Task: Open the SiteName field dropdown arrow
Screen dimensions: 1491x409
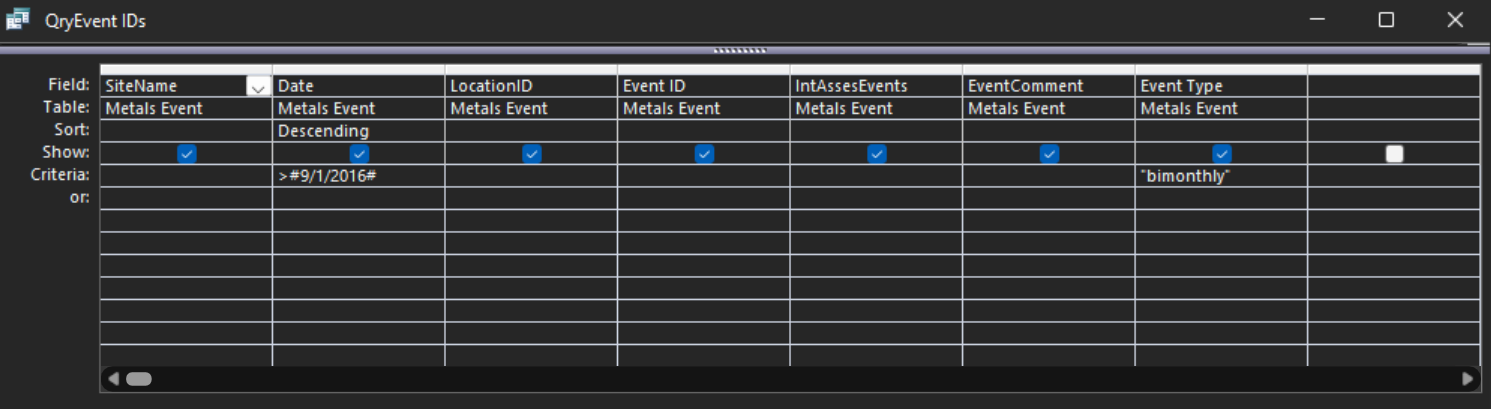Action: click(258, 87)
